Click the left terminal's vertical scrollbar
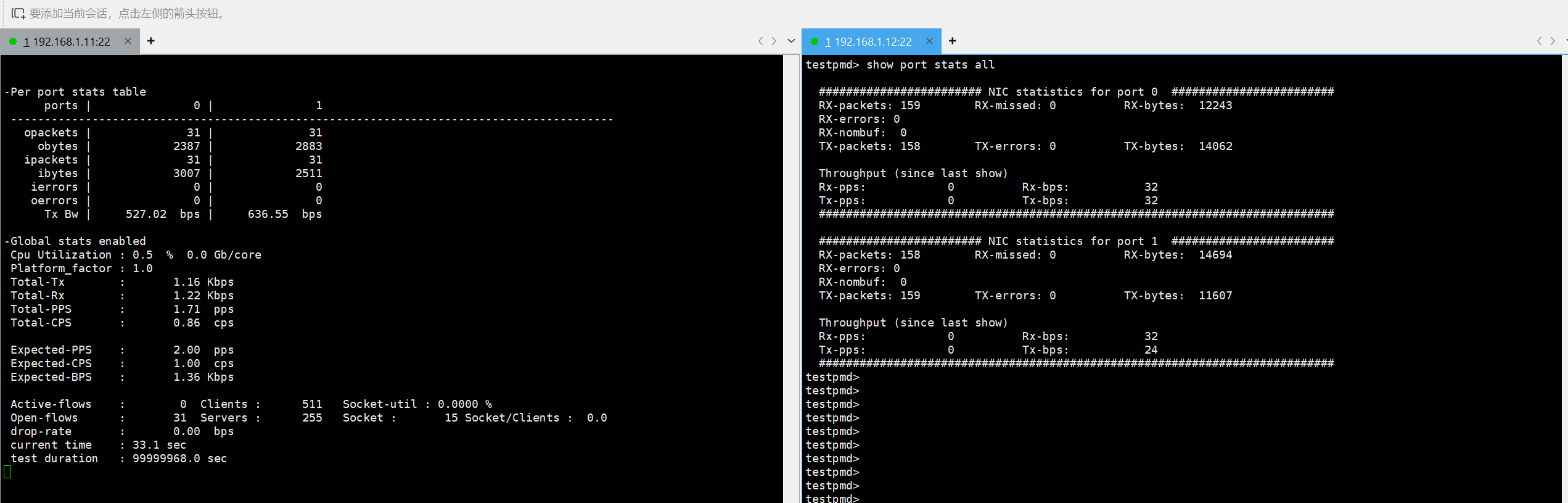Viewport: 1568px width, 503px height. tap(790, 278)
